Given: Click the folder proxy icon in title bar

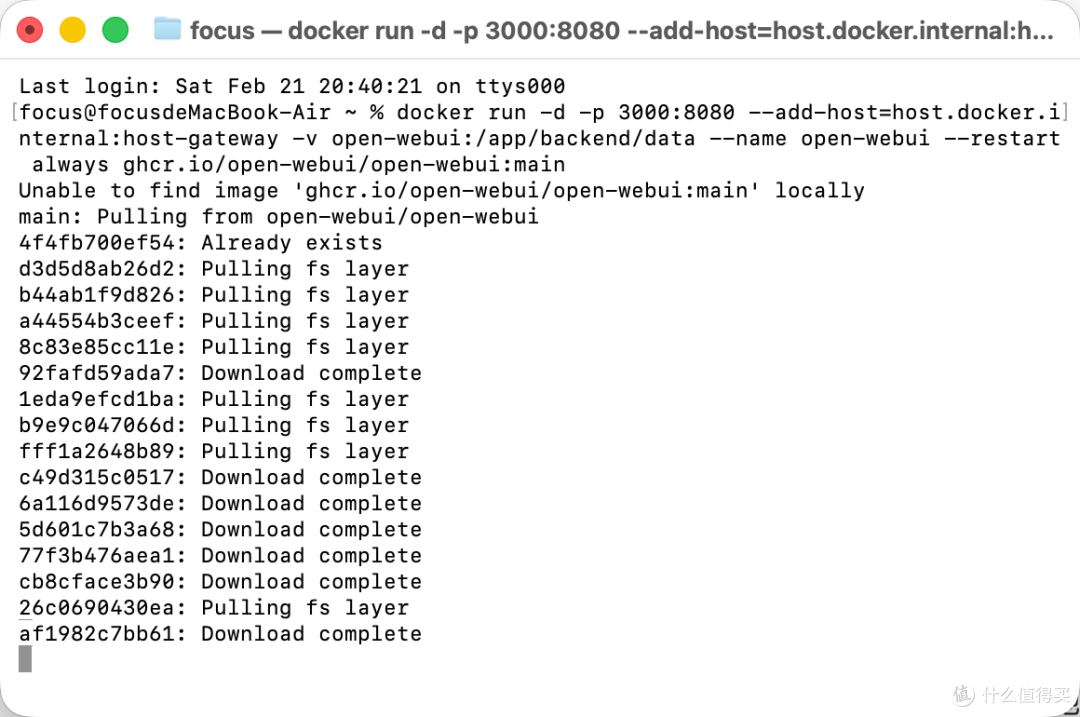Looking at the screenshot, I should (x=167, y=30).
